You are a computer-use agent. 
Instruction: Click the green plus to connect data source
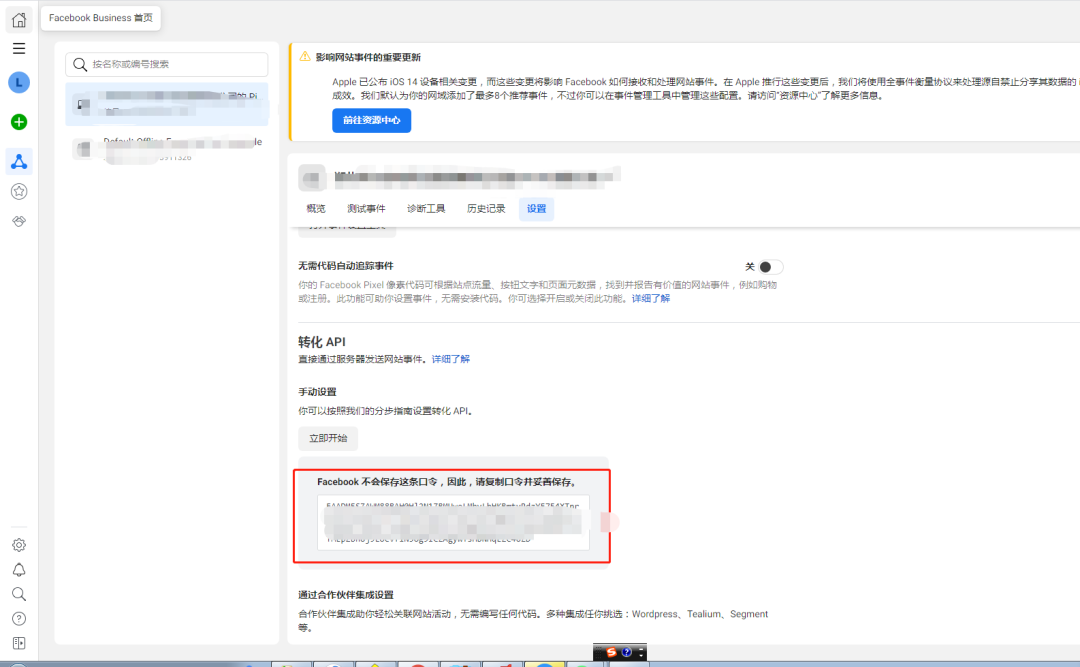[19, 122]
